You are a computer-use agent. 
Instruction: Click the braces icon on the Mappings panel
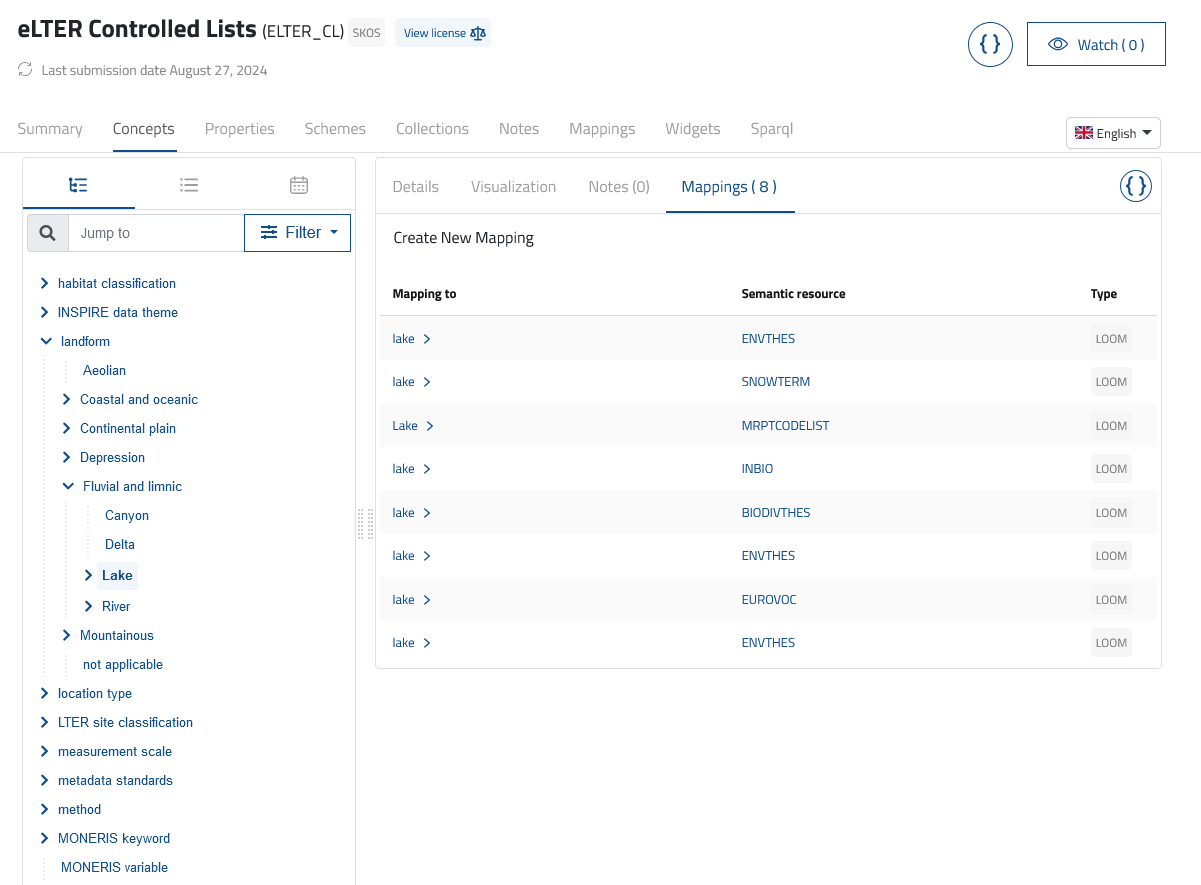click(x=1135, y=185)
